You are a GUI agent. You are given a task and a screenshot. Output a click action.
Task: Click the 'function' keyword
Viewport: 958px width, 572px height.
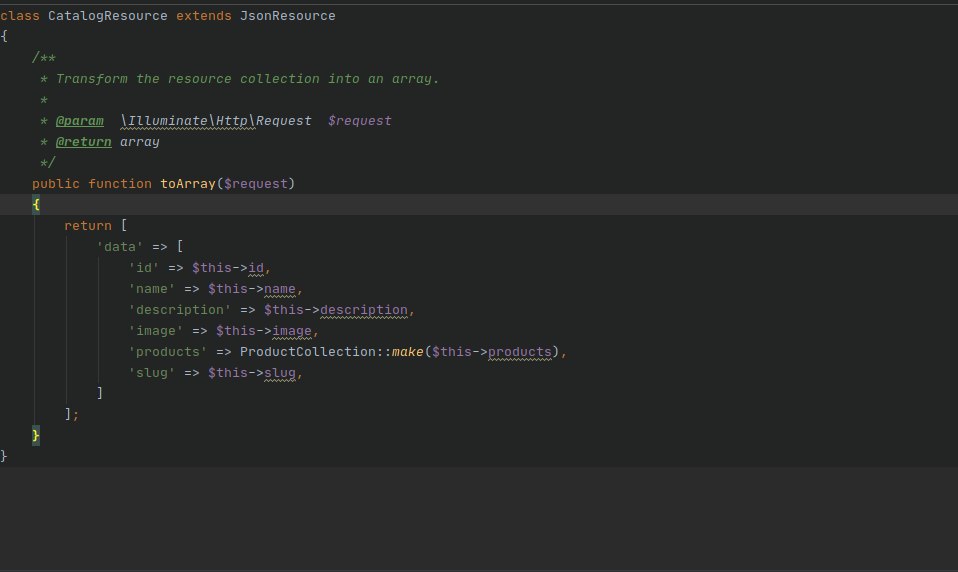point(120,184)
